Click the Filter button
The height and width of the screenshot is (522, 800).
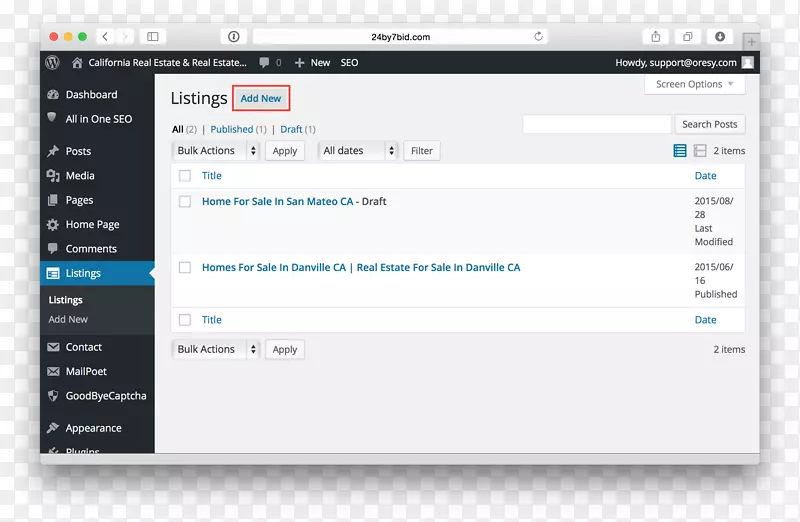click(422, 151)
